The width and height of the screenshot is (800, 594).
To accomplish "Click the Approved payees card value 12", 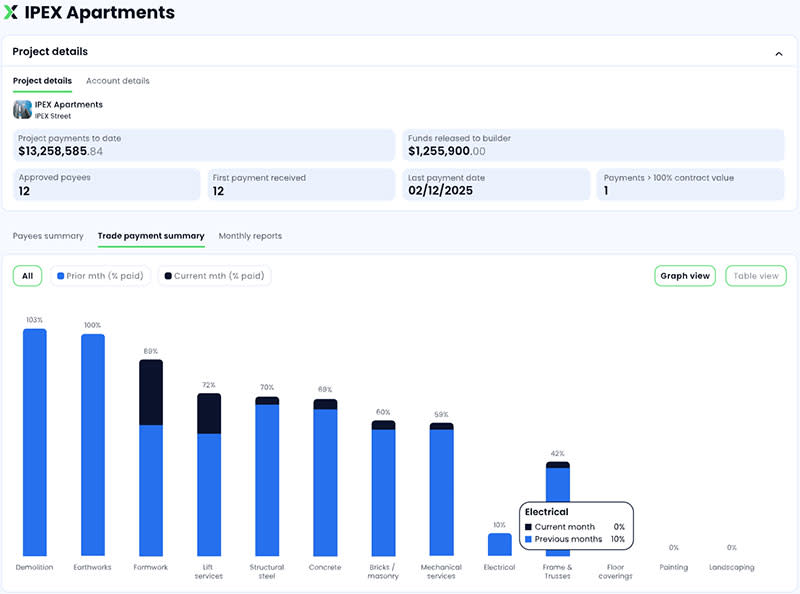I will [x=24, y=191].
